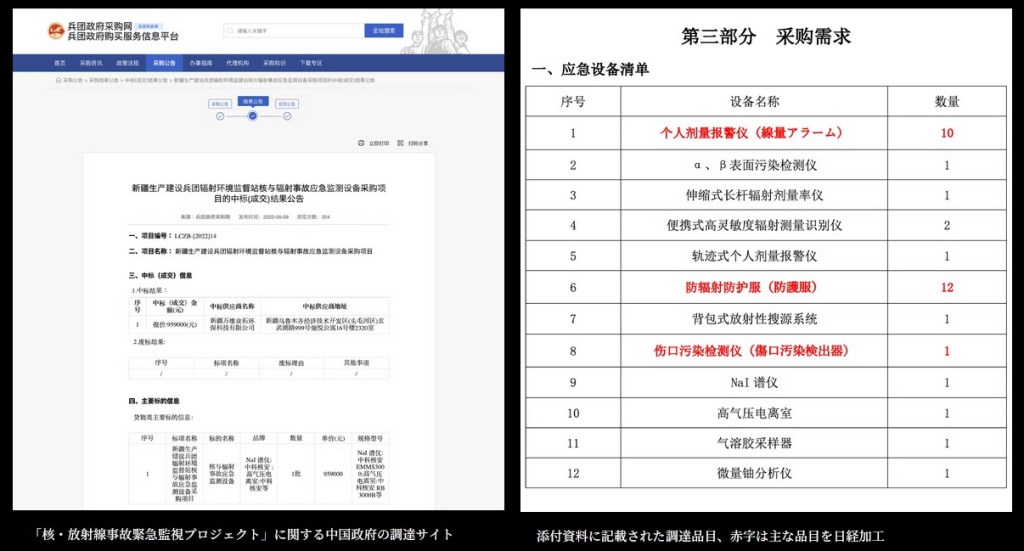Click the search magnifier icon in search box
The image size is (1024, 551).
coord(232,31)
